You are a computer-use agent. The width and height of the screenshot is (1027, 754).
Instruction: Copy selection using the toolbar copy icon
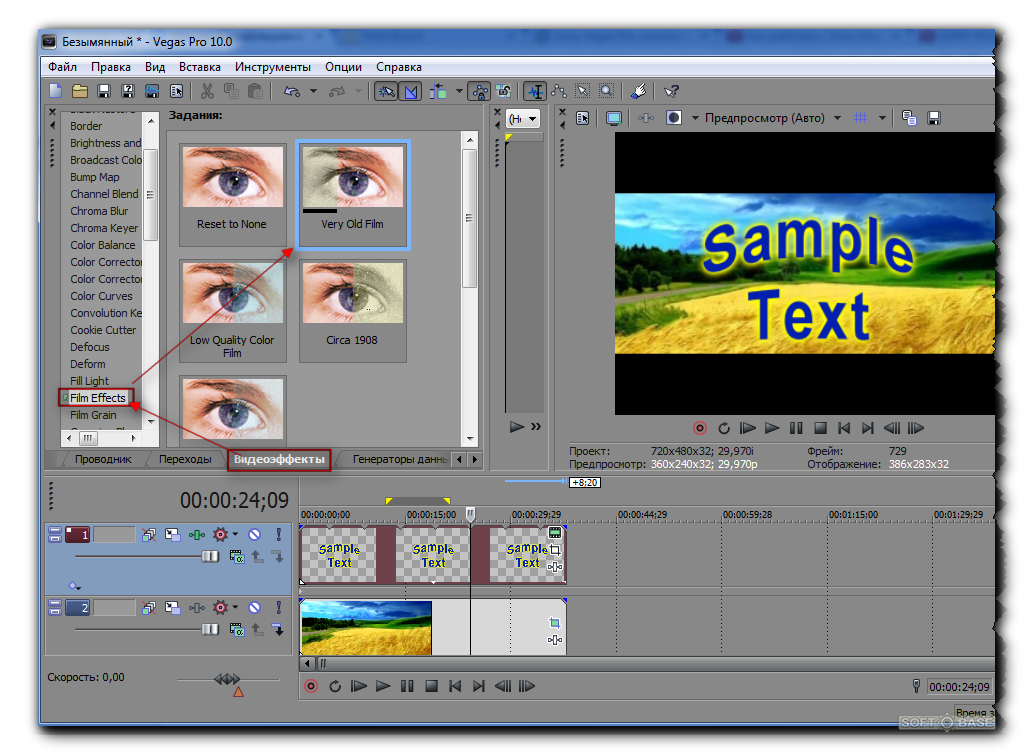(231, 91)
